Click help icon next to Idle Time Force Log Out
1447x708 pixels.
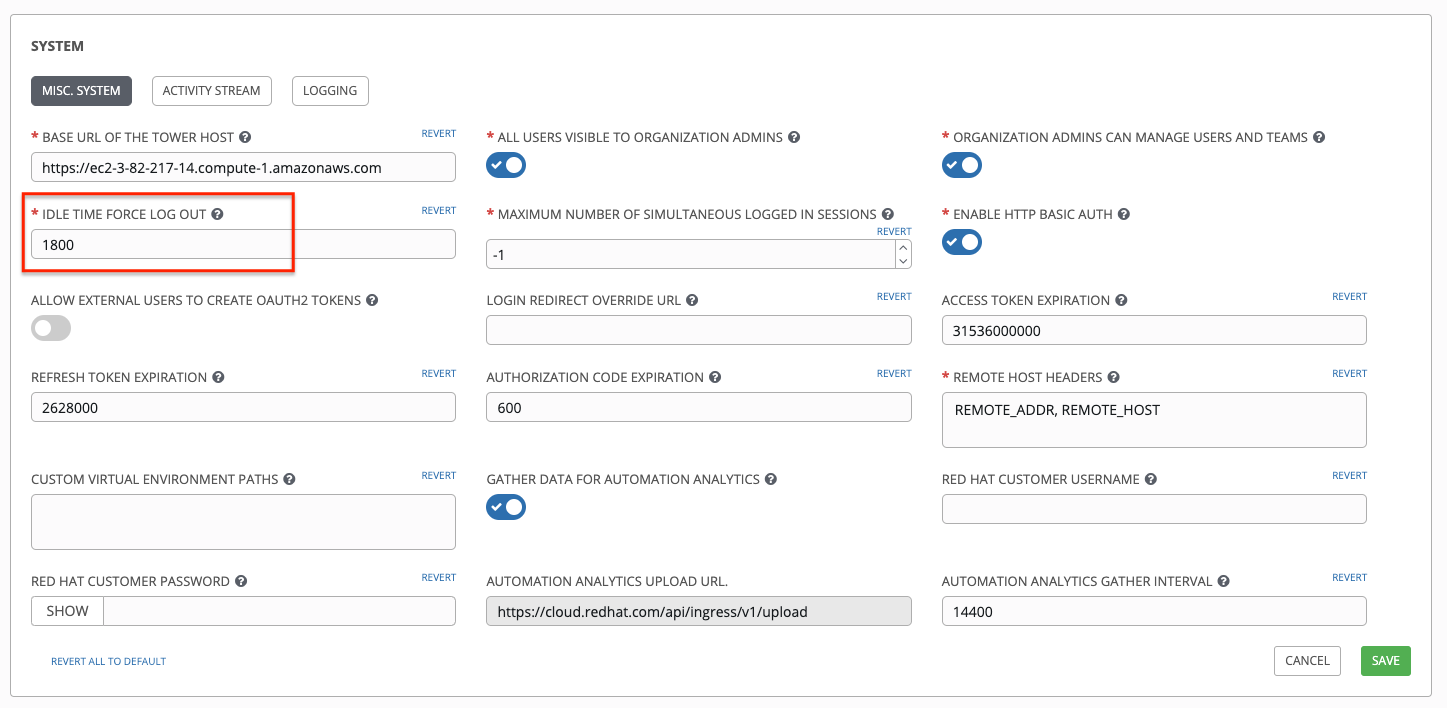pos(218,215)
